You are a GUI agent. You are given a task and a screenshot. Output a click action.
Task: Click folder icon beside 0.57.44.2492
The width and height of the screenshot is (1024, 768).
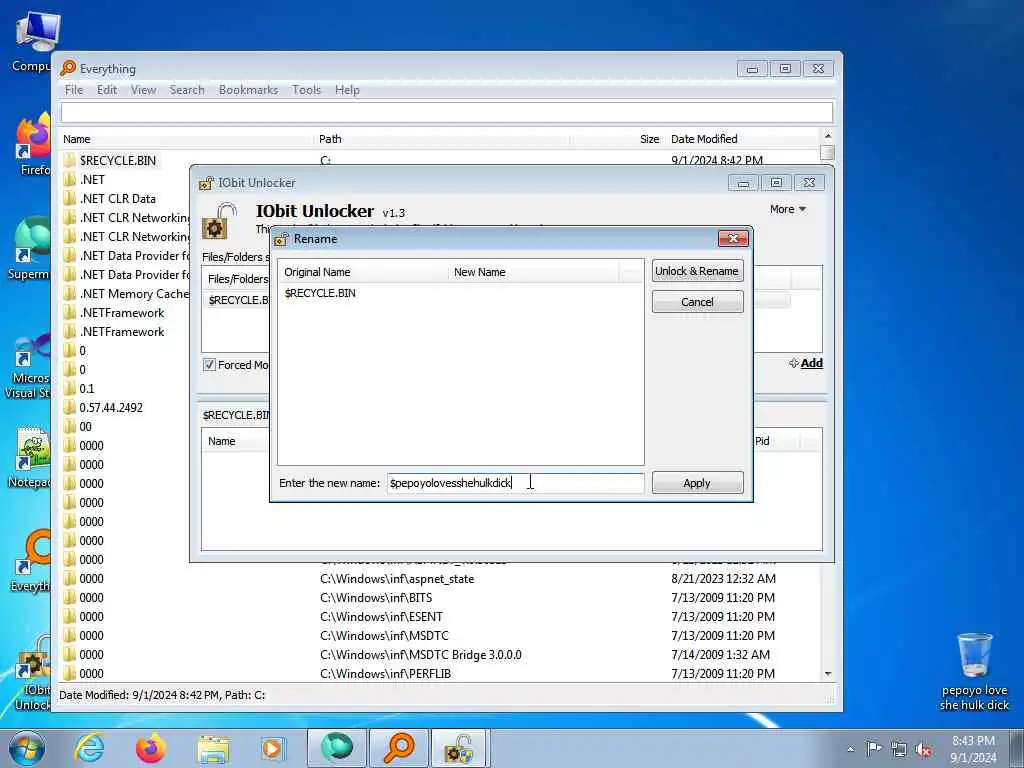pos(69,408)
